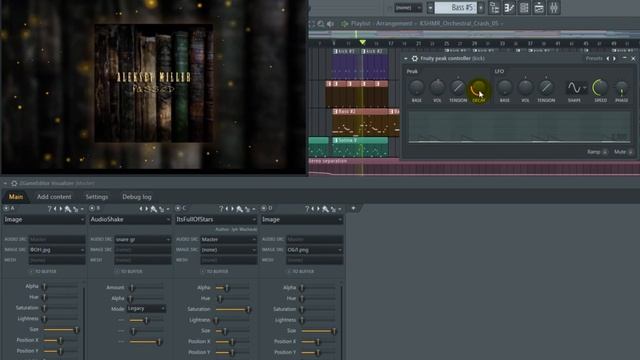The image size is (640, 360).
Task: Open layer C AUDIO SRC Master dropdown
Action: click(x=229, y=239)
